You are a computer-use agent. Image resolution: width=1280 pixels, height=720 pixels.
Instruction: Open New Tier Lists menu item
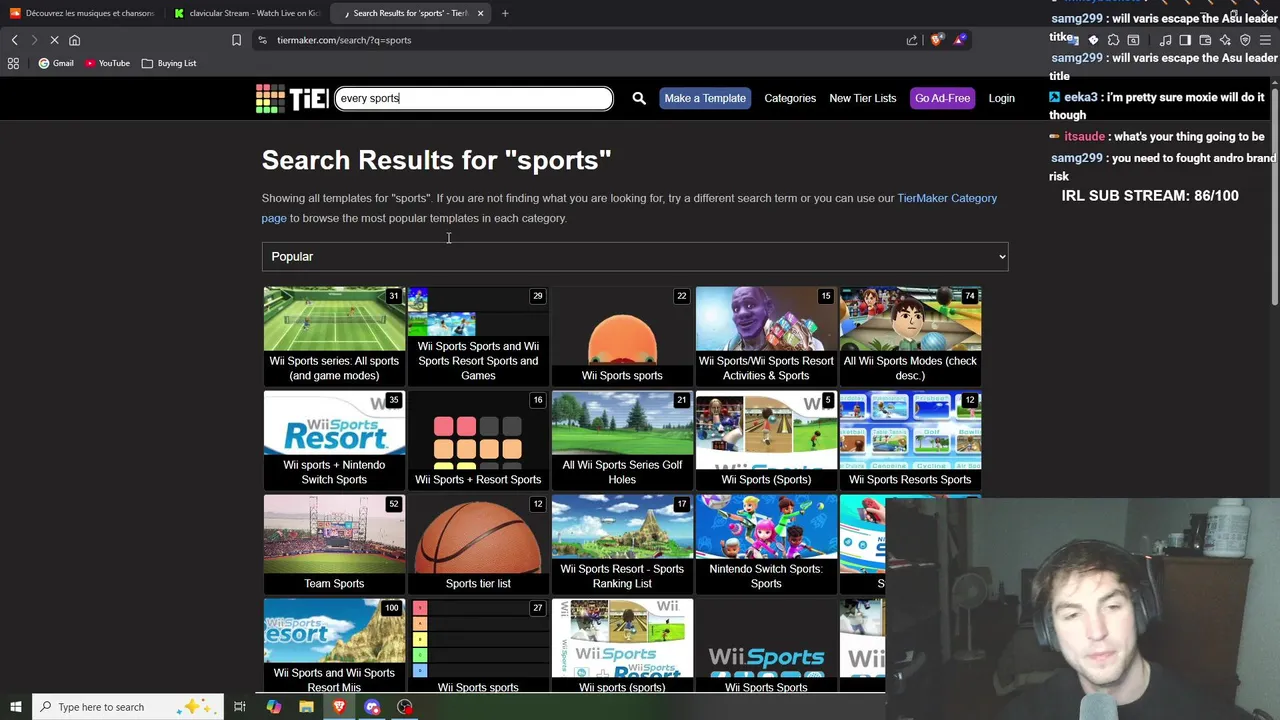pos(863,98)
